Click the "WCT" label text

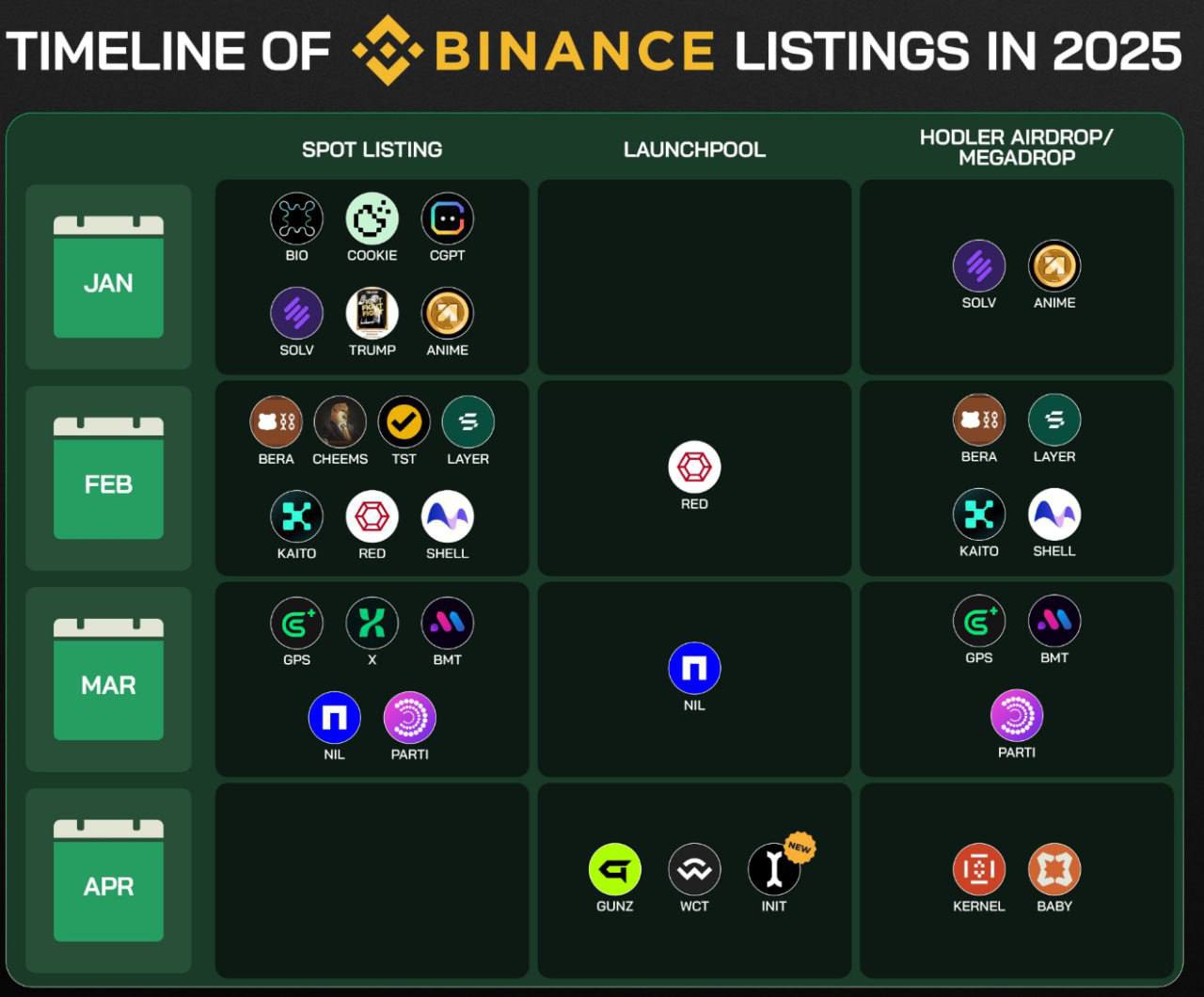(694, 907)
